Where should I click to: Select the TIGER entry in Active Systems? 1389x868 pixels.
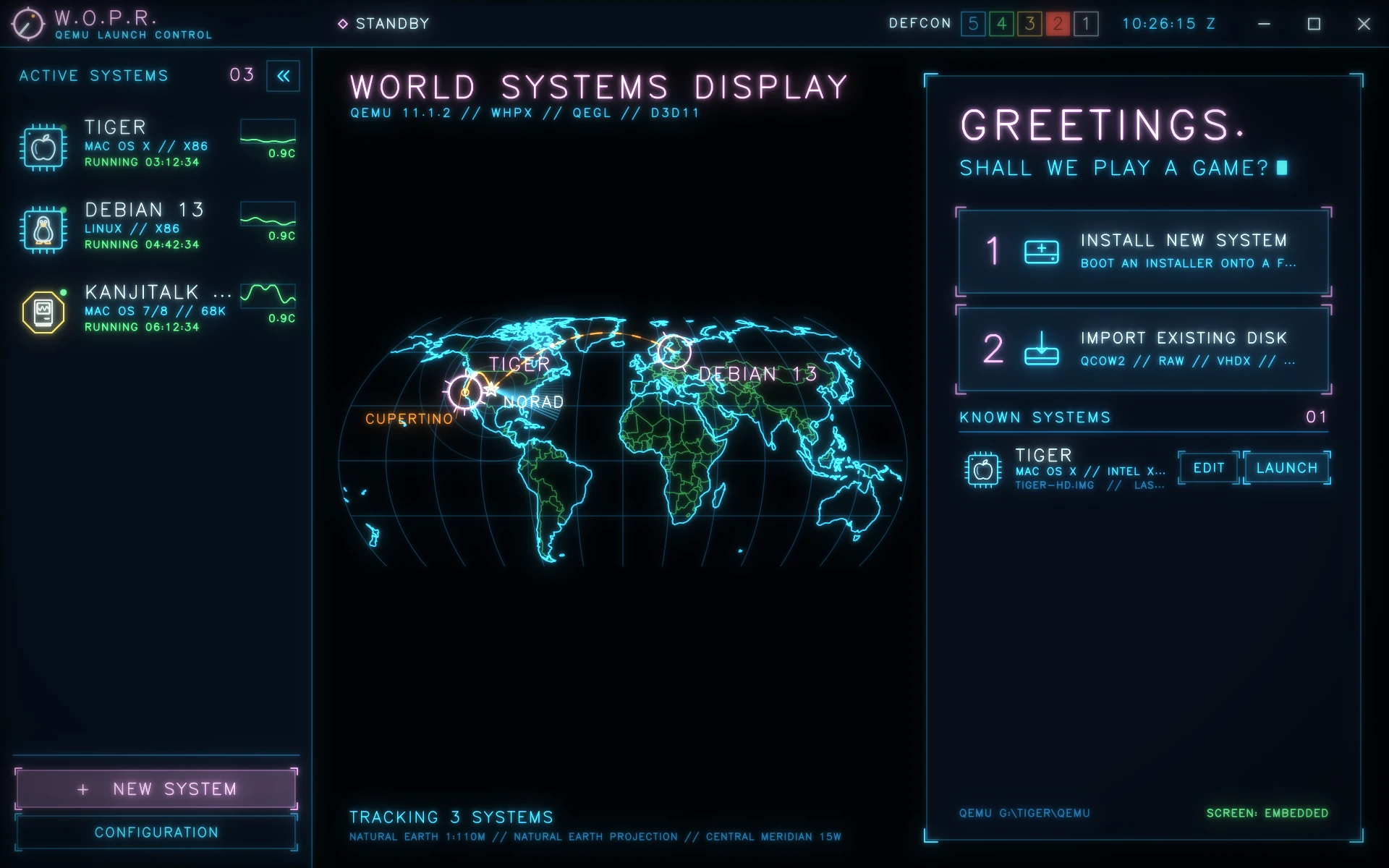pos(156,145)
